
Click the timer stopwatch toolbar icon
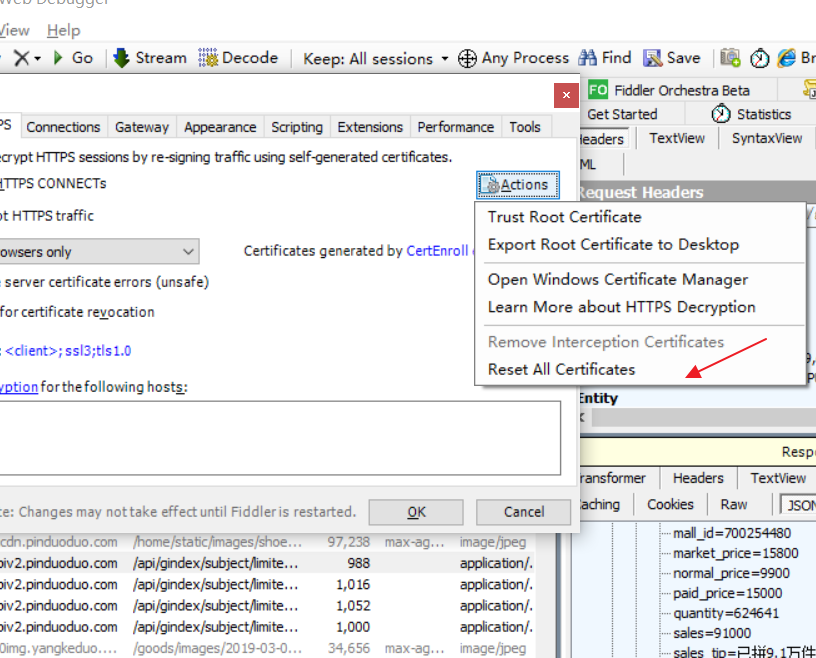tap(759, 58)
